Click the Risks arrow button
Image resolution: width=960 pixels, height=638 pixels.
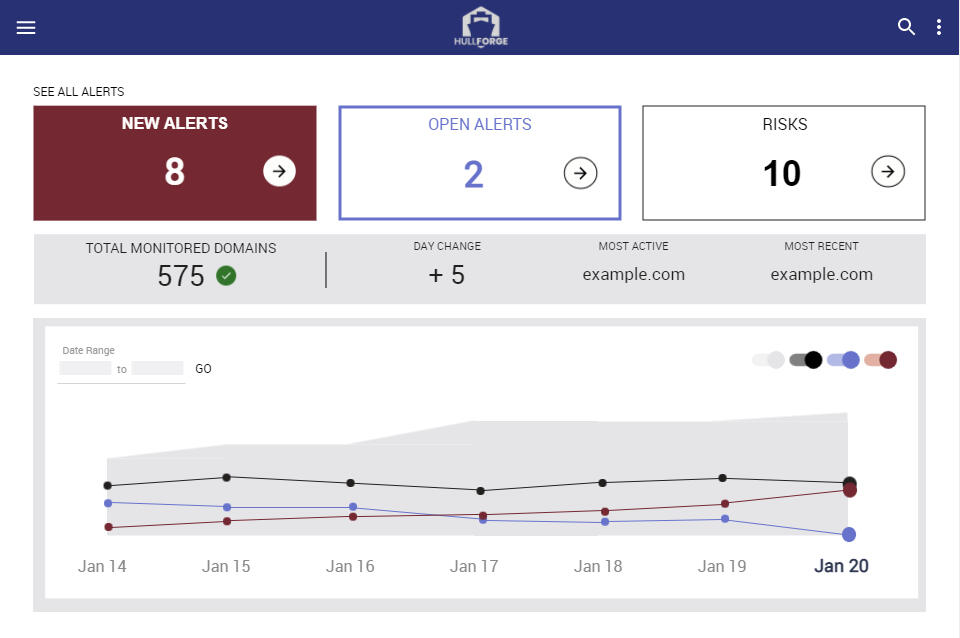coord(887,172)
